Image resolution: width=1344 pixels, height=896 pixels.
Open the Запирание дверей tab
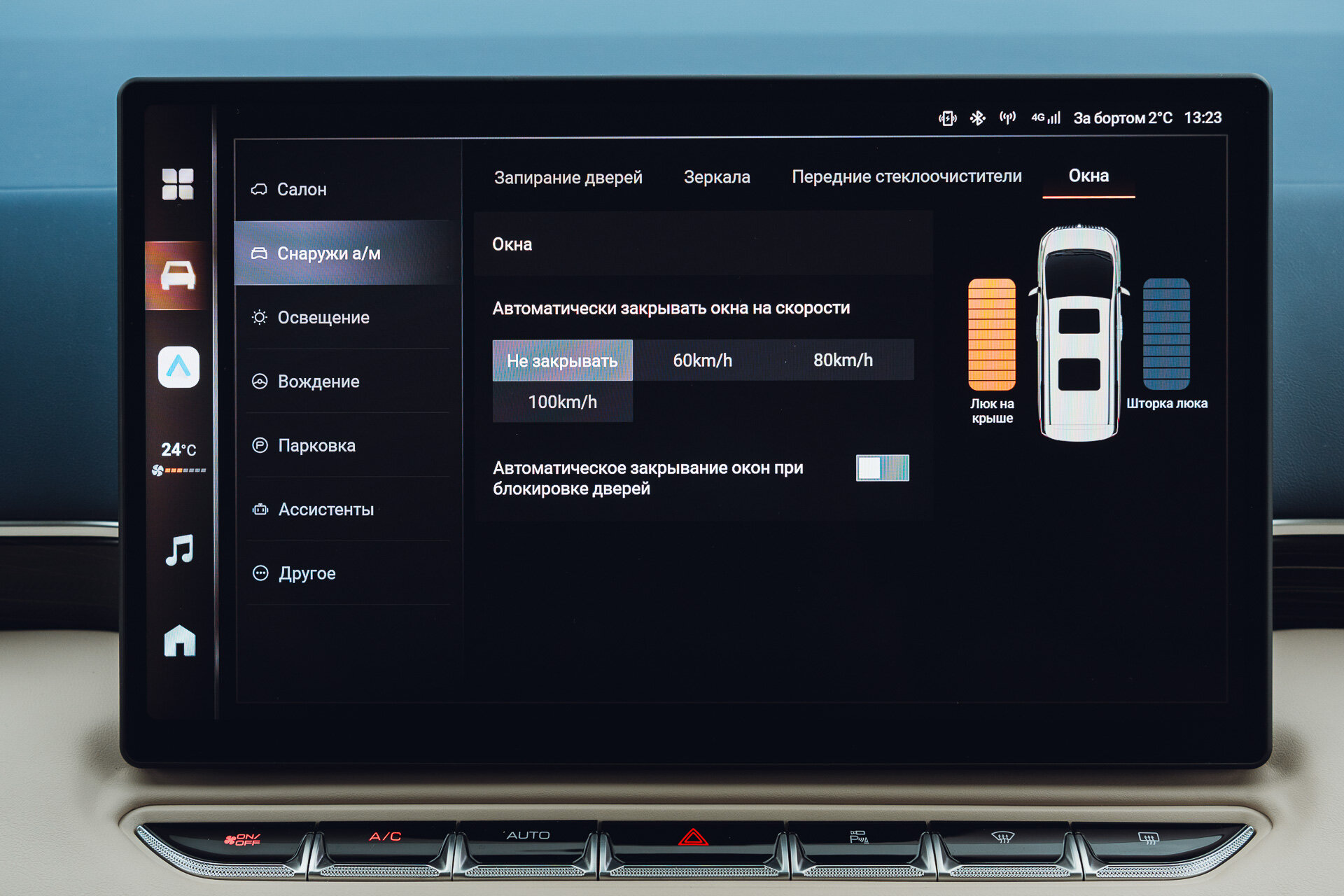tap(568, 178)
